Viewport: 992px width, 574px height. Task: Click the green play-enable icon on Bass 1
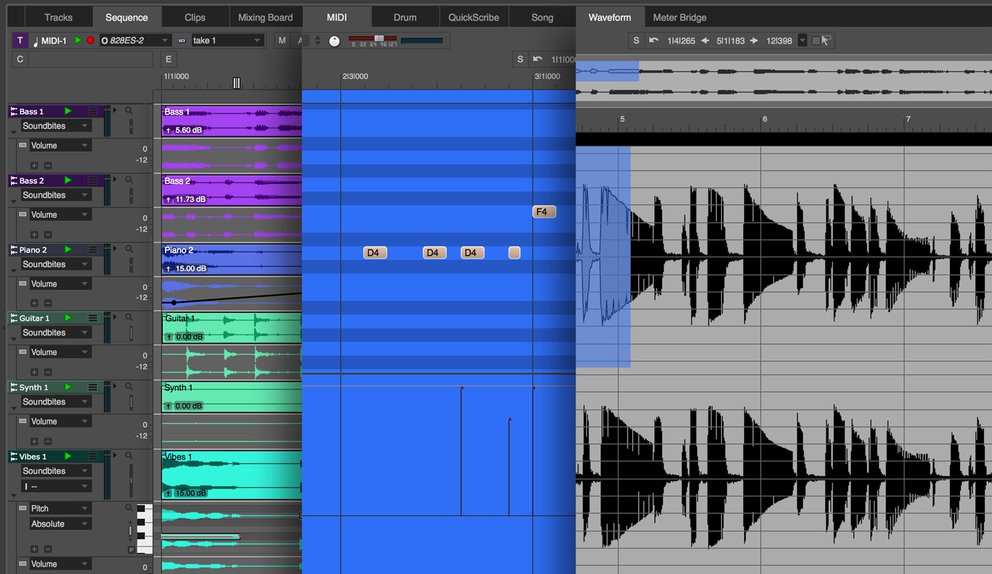(x=68, y=111)
